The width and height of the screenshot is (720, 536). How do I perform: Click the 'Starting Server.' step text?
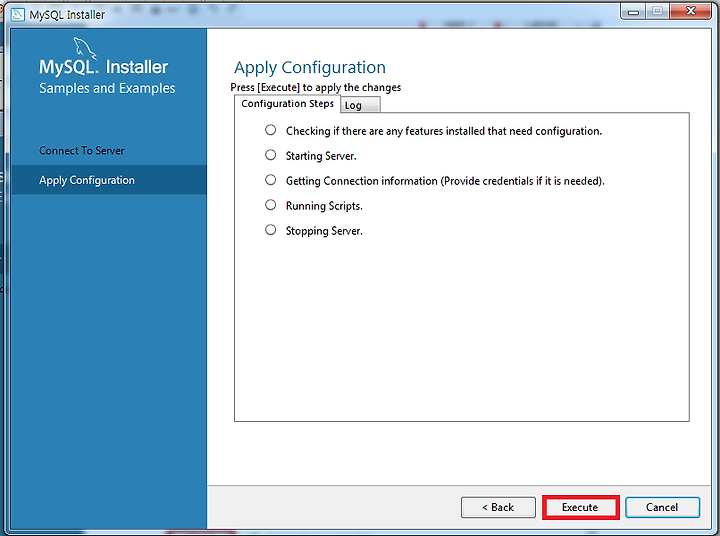click(x=321, y=156)
